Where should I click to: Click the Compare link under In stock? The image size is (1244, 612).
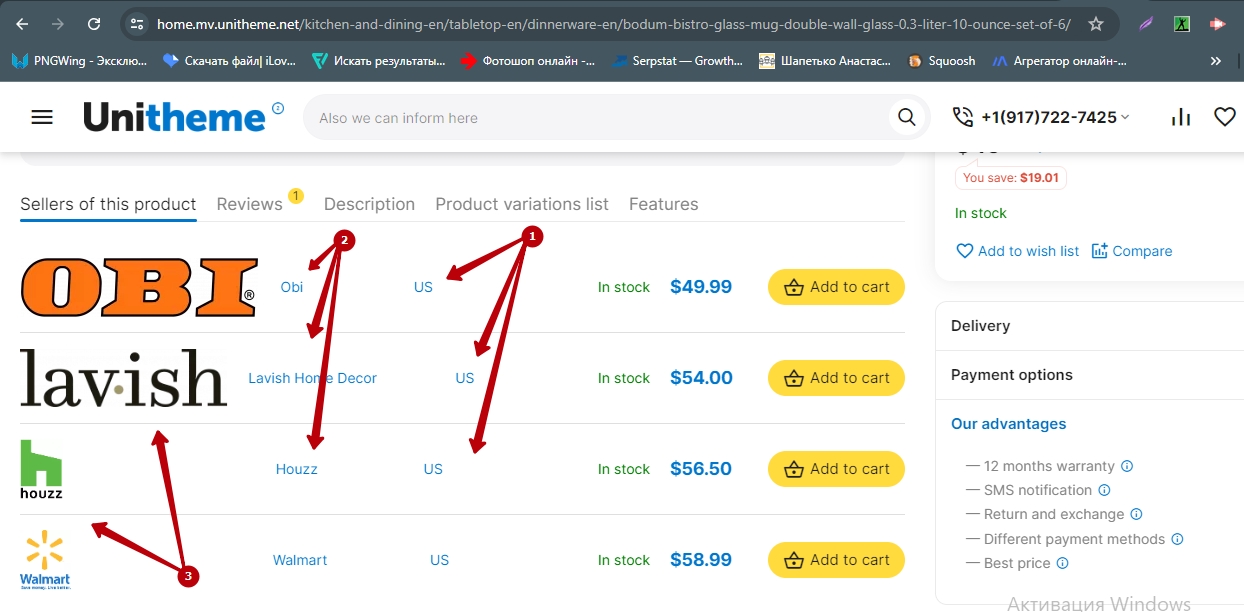[x=1132, y=251]
